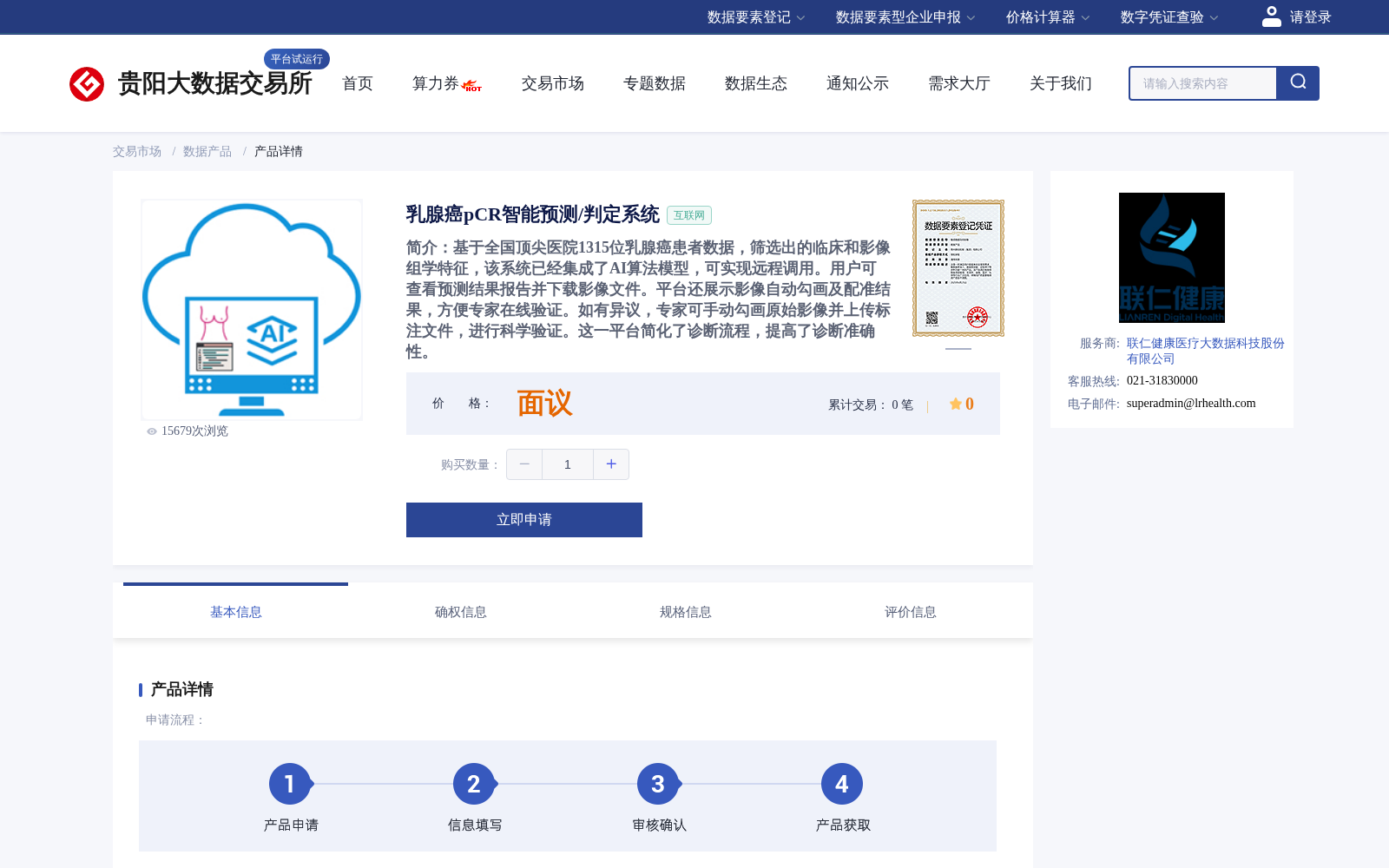Screen dimensions: 1389x868
Task: Open the 专题数据 navigation item
Action: (655, 83)
